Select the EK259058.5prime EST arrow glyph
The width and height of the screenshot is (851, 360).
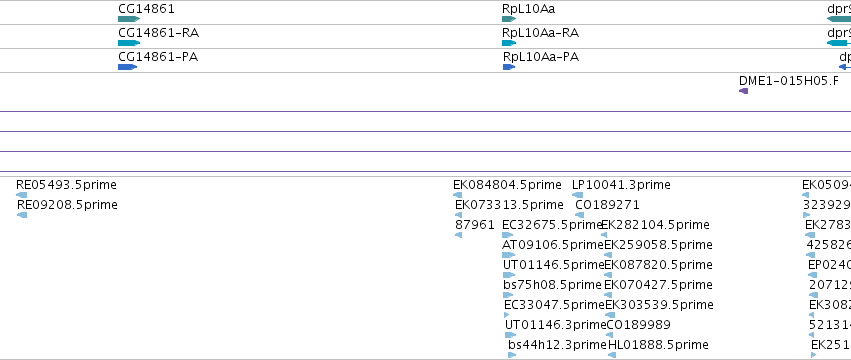(608, 255)
